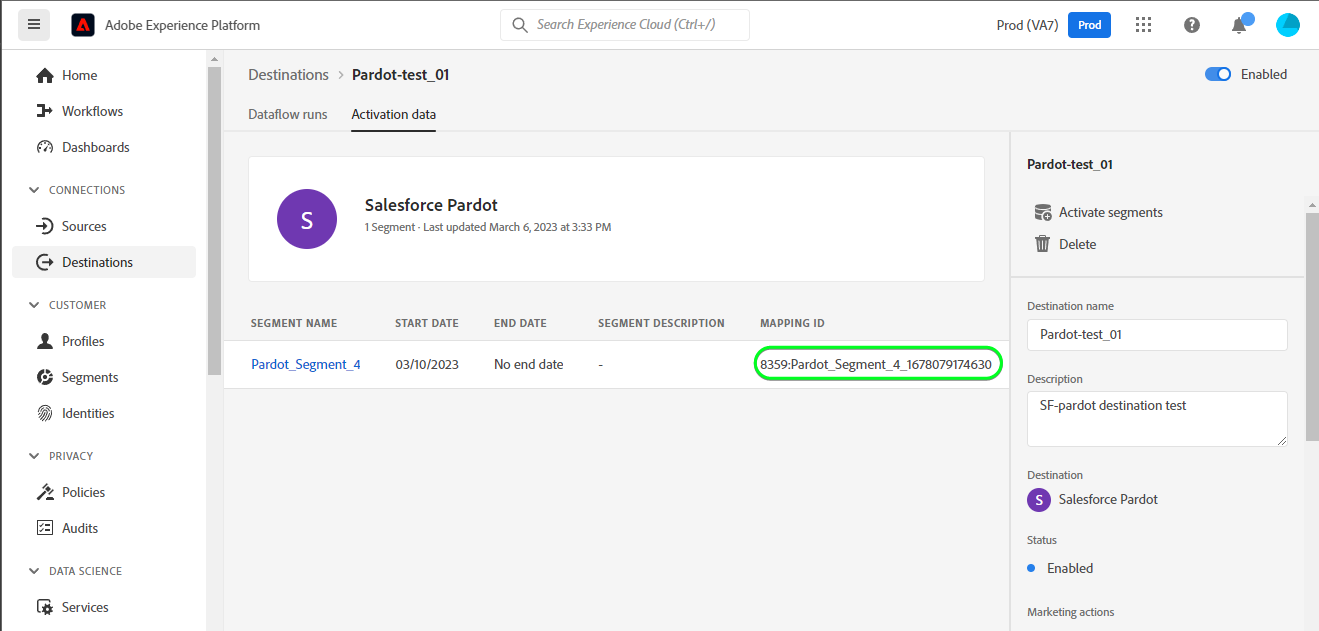Click the Dashboards gauge icon
The image size is (1319, 631).
[45, 147]
